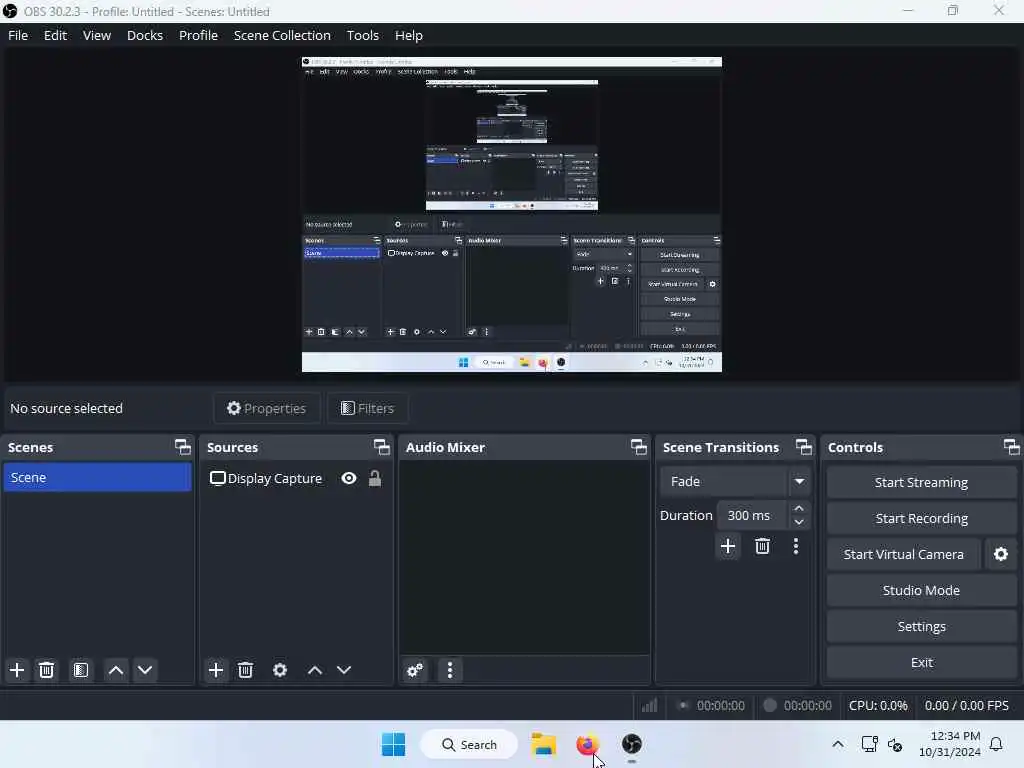Viewport: 1024px width, 768px height.
Task: Move scene down arrow in Scenes dock
Action: pos(145,670)
